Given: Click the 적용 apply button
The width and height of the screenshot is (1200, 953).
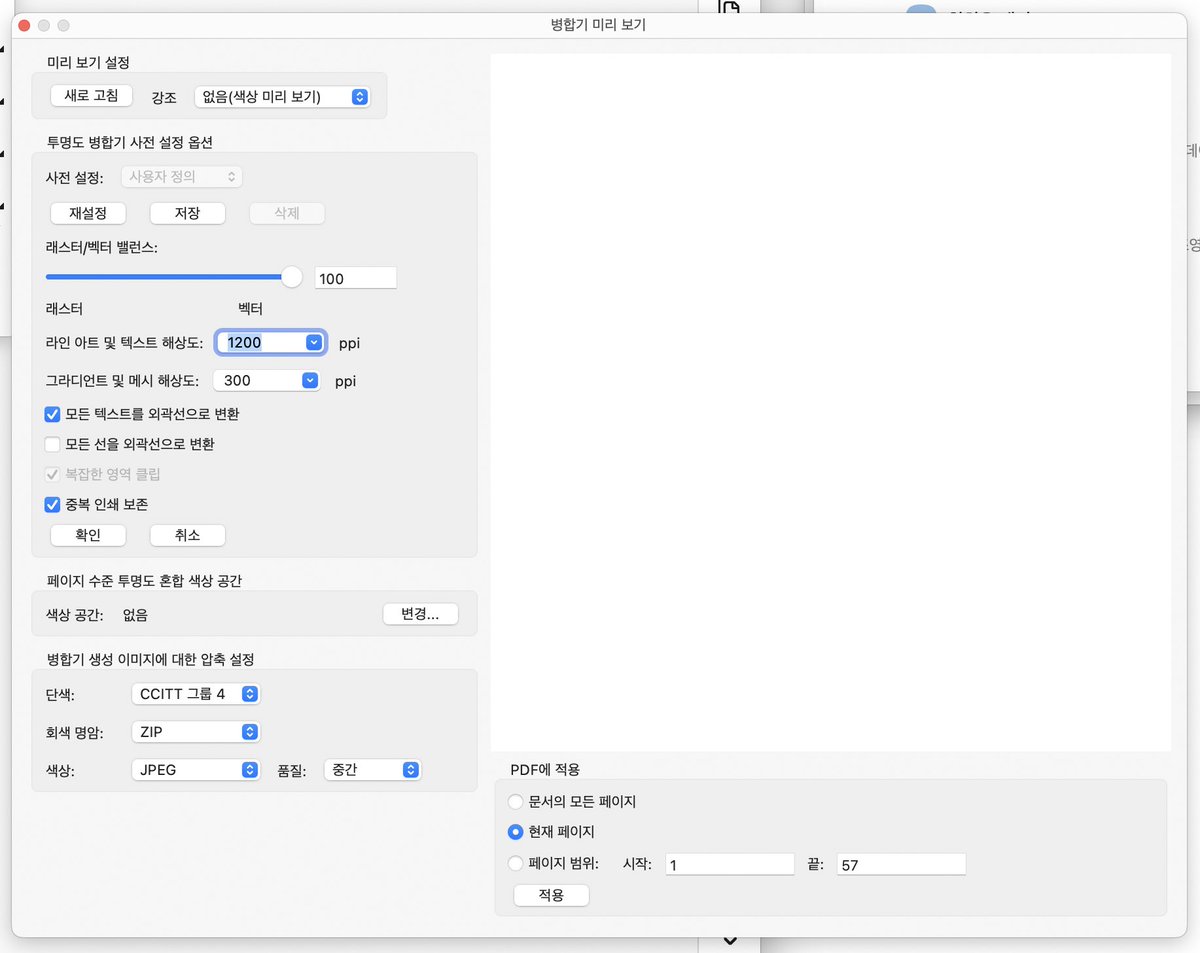Looking at the screenshot, I should [x=551, y=895].
